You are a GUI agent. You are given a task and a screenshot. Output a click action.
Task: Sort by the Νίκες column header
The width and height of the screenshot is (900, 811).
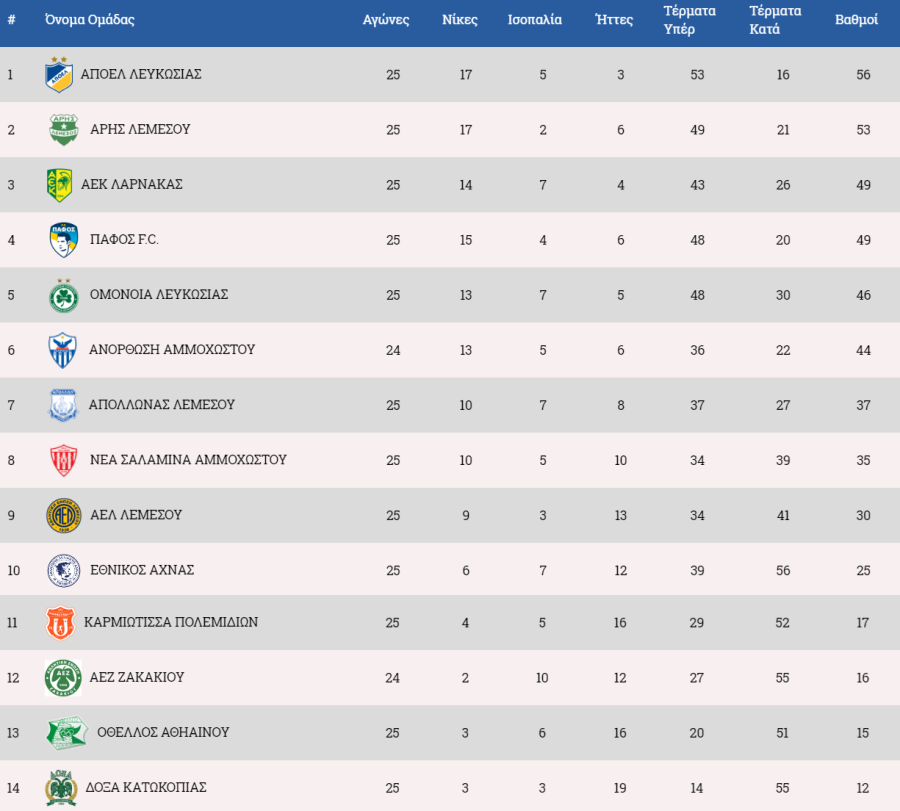[x=460, y=20]
